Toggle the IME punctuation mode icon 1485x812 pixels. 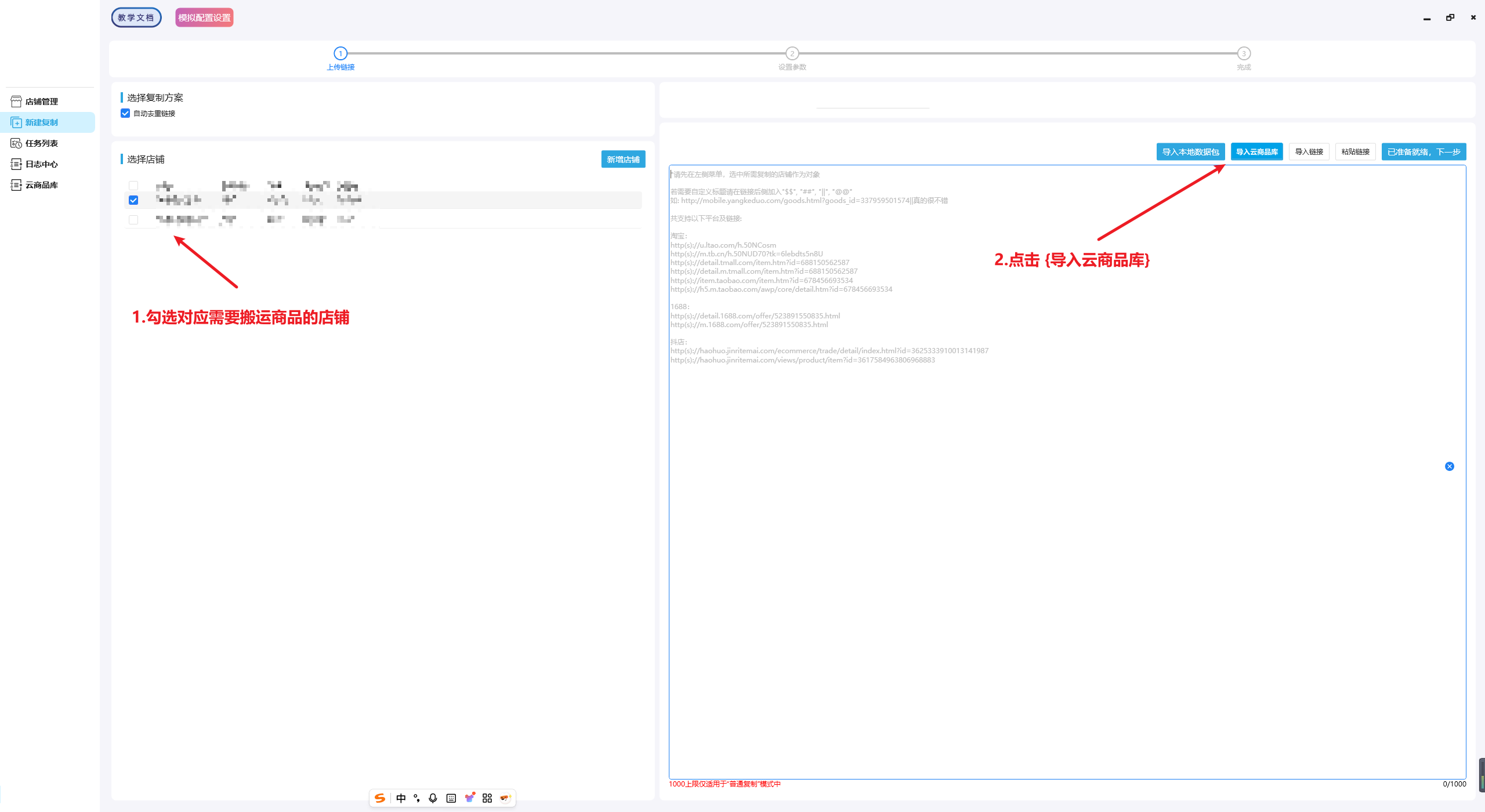(x=416, y=798)
